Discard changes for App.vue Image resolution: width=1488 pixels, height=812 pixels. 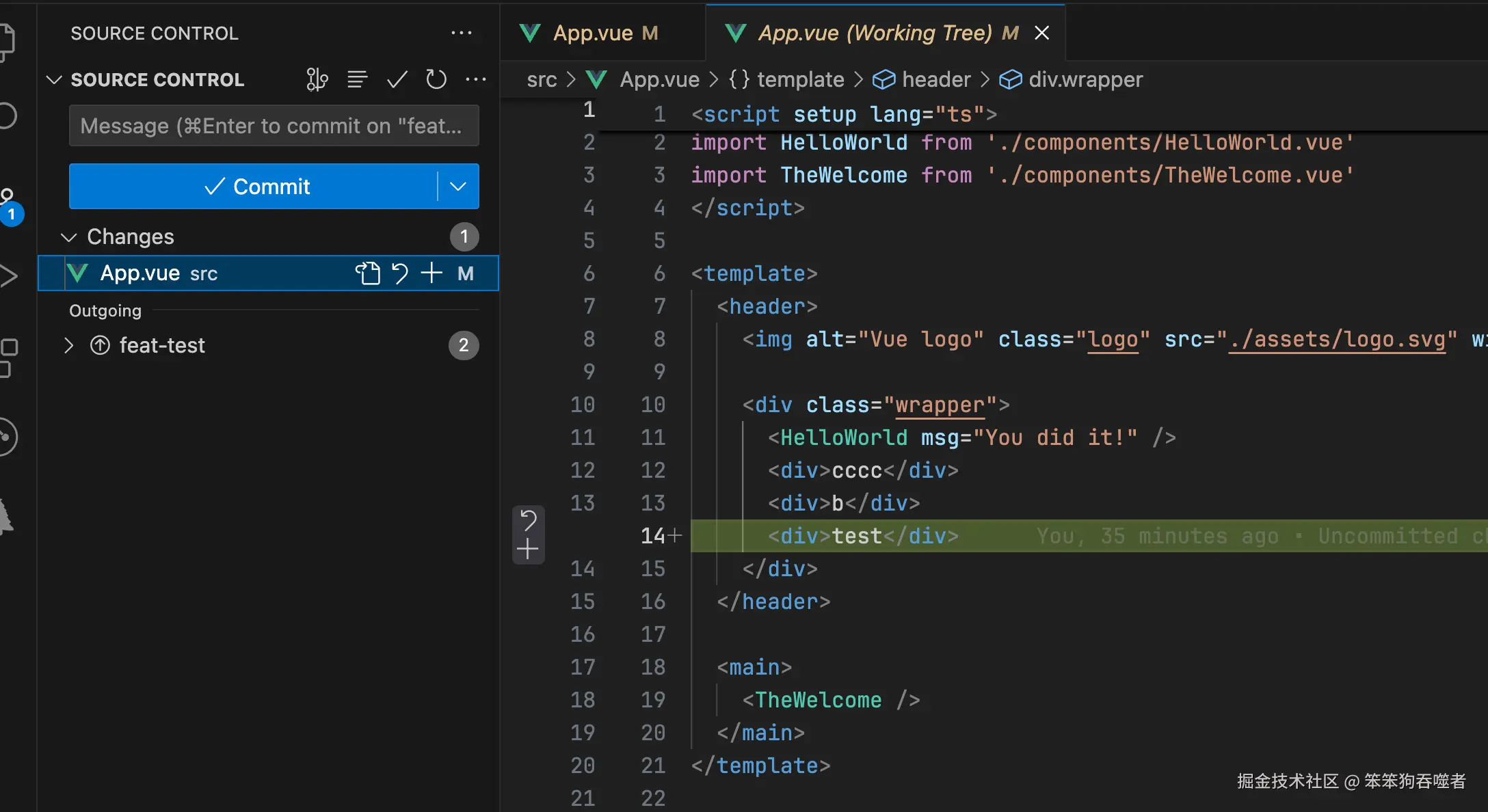[400, 273]
